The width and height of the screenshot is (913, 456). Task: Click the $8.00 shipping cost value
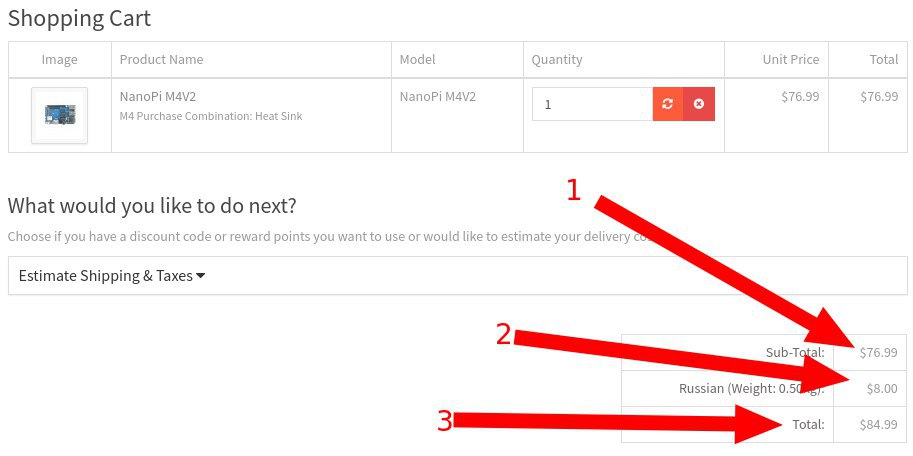881,388
